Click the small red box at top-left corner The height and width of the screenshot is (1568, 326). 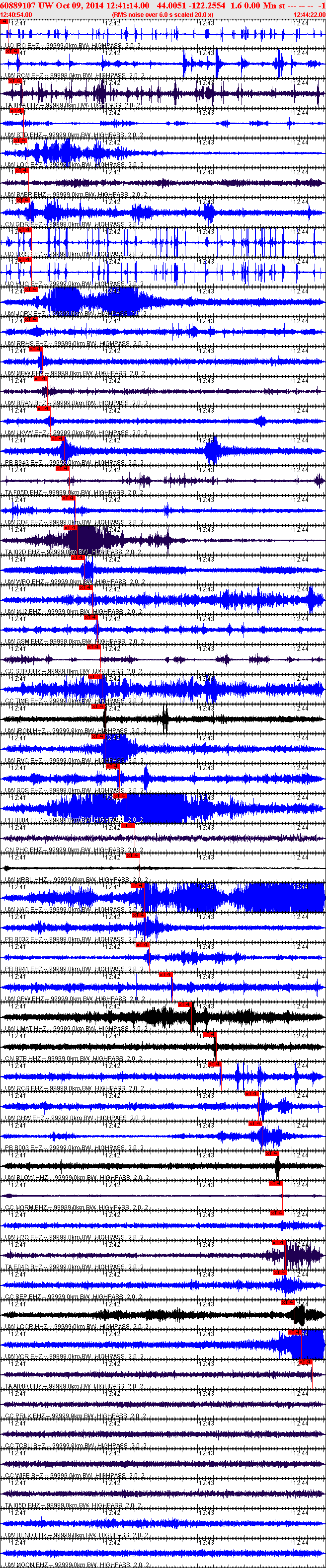click(3, 21)
